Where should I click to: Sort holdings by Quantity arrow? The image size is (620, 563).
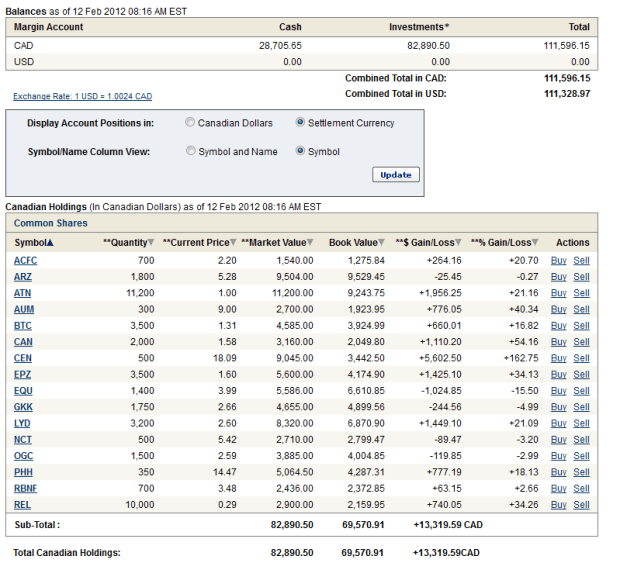point(151,243)
